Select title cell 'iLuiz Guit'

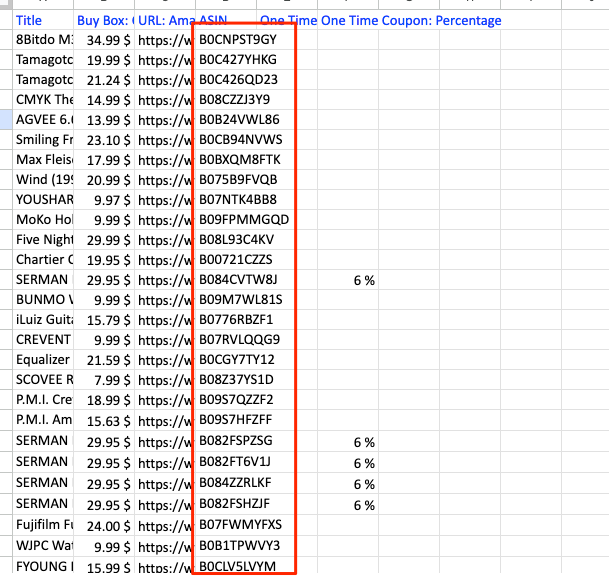click(43, 320)
